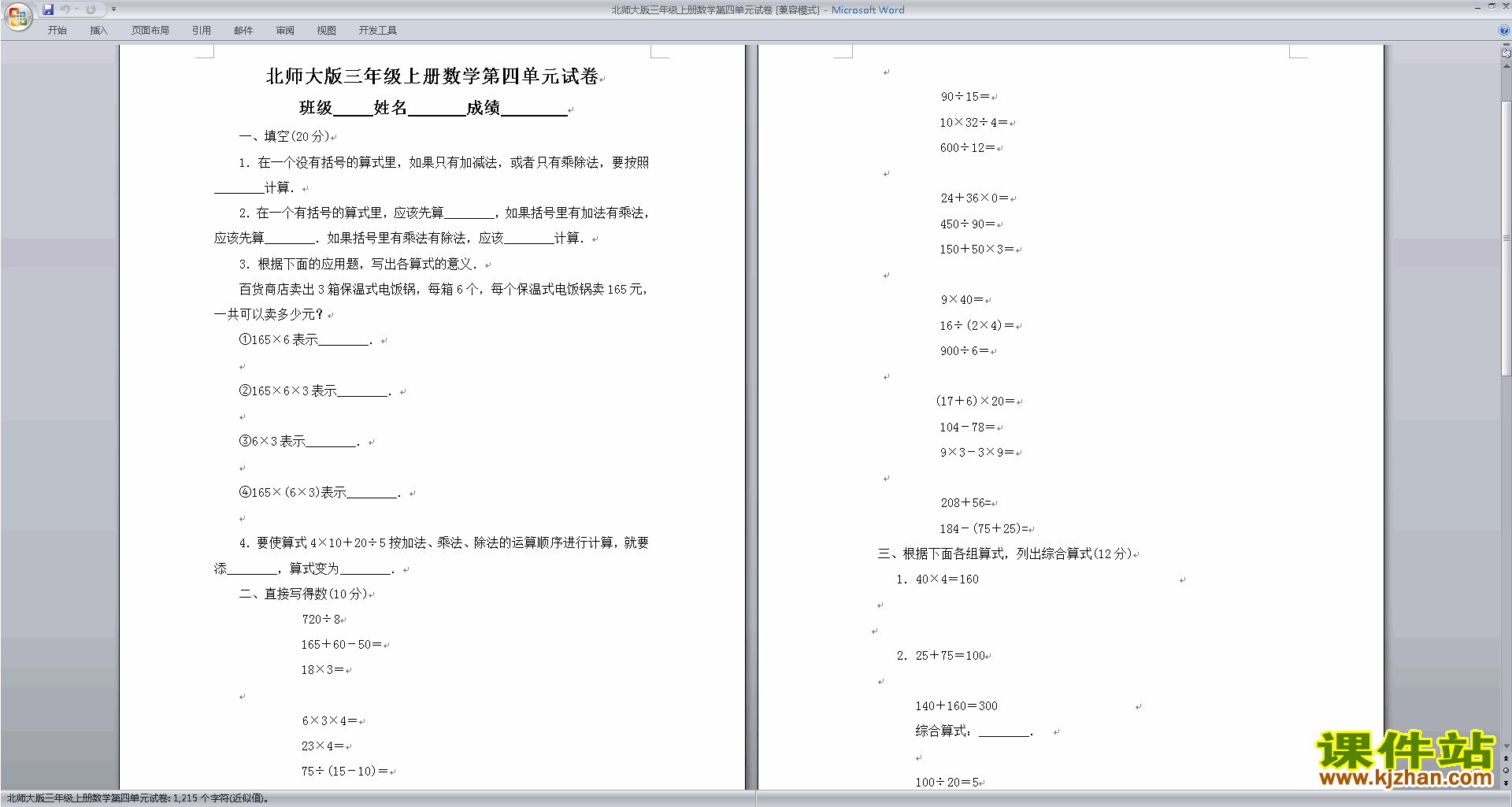Click the line 100÷20=5
This screenshot has height=807, width=1512.
pos(947,783)
